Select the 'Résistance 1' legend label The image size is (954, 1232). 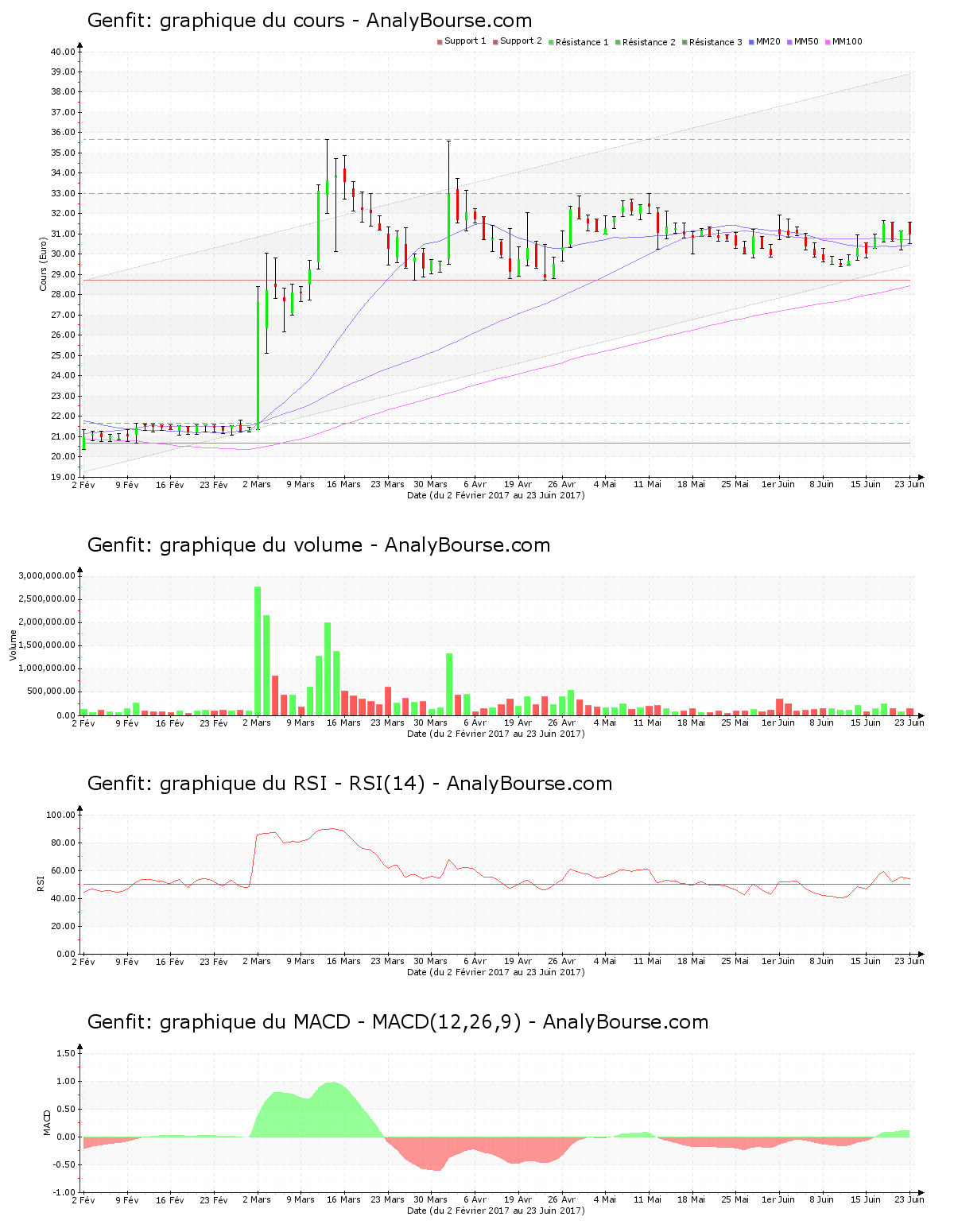click(x=582, y=42)
